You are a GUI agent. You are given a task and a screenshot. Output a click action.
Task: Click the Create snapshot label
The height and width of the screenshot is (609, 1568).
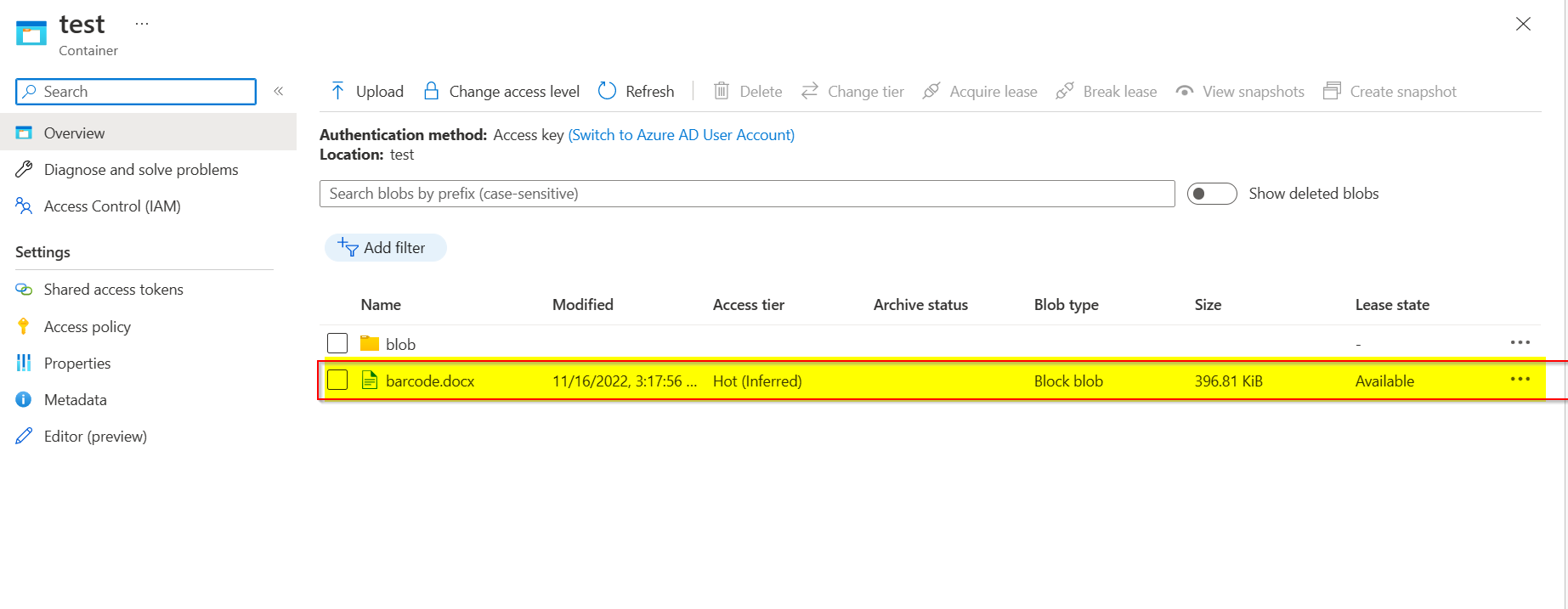(1403, 92)
